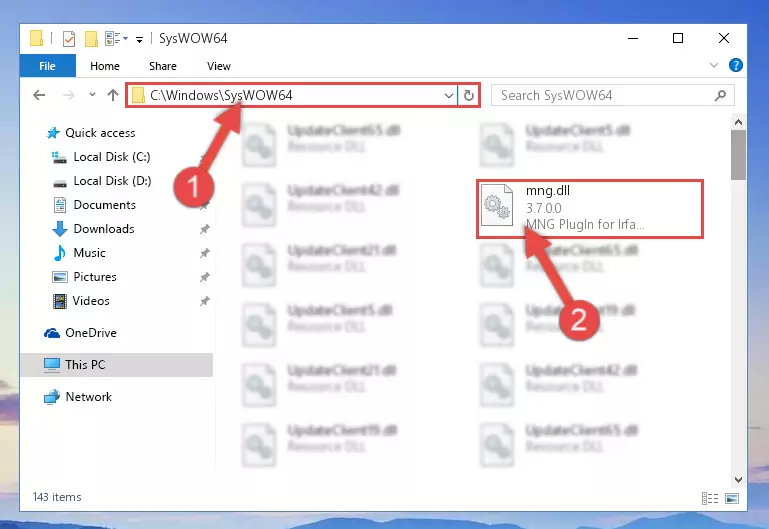769x529 pixels.
Task: Go up one folder level arrow
Action: point(113,95)
